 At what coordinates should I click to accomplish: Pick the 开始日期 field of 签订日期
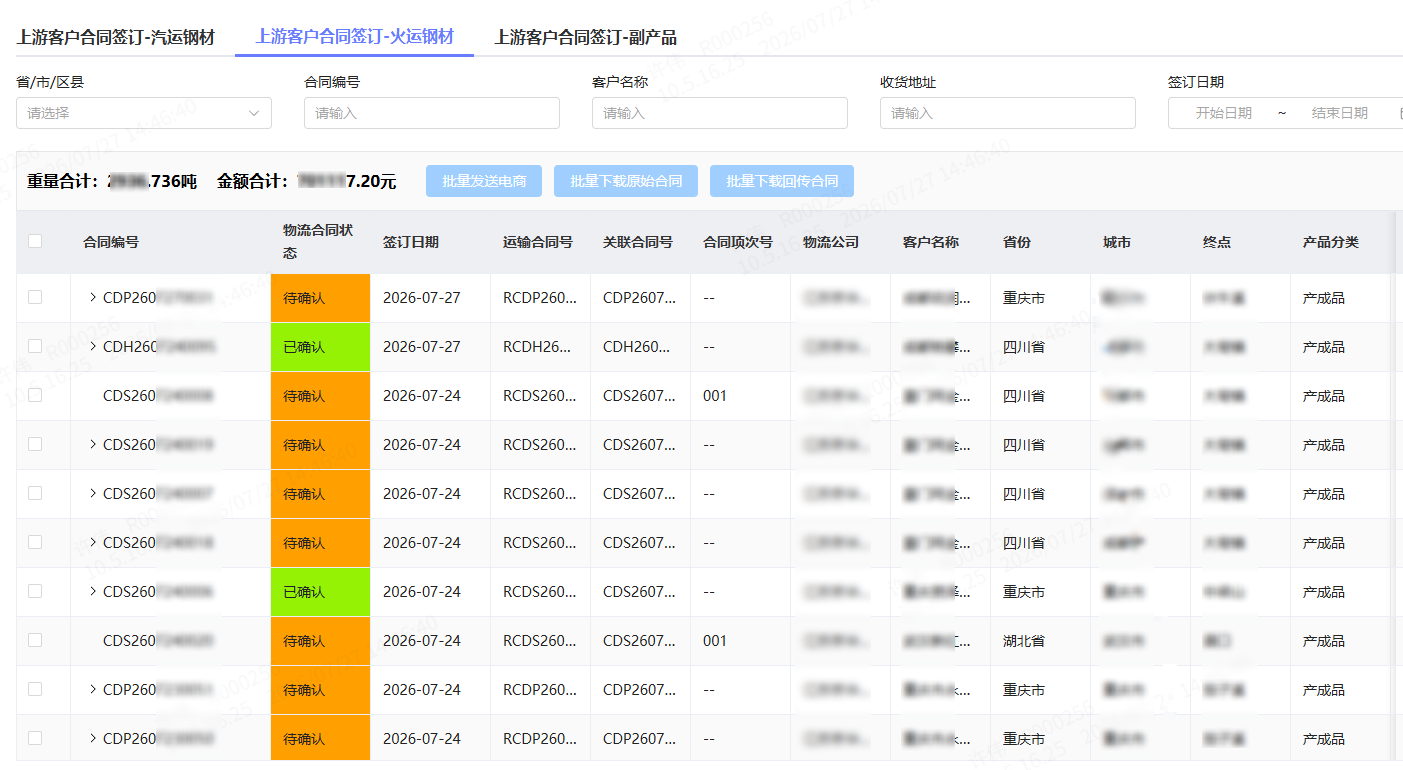[1224, 113]
